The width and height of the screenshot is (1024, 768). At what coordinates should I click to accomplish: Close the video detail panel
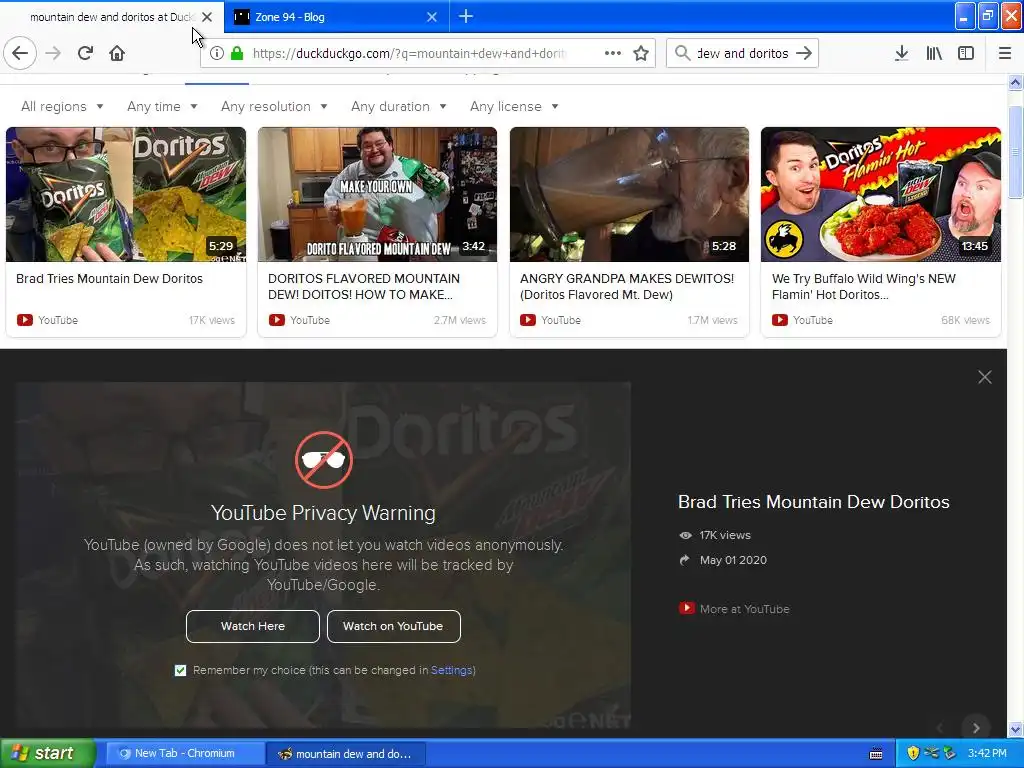pos(985,377)
